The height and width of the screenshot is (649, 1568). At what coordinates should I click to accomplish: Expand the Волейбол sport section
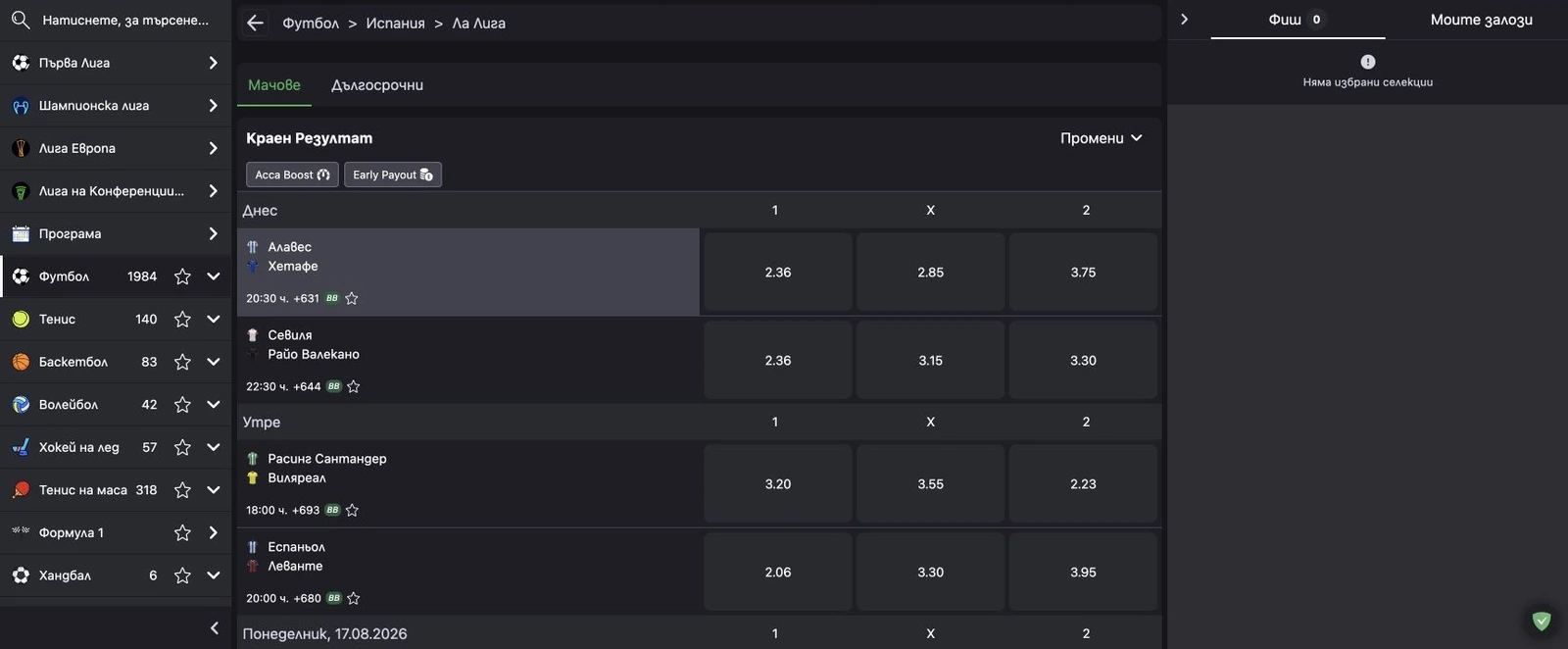(x=214, y=405)
